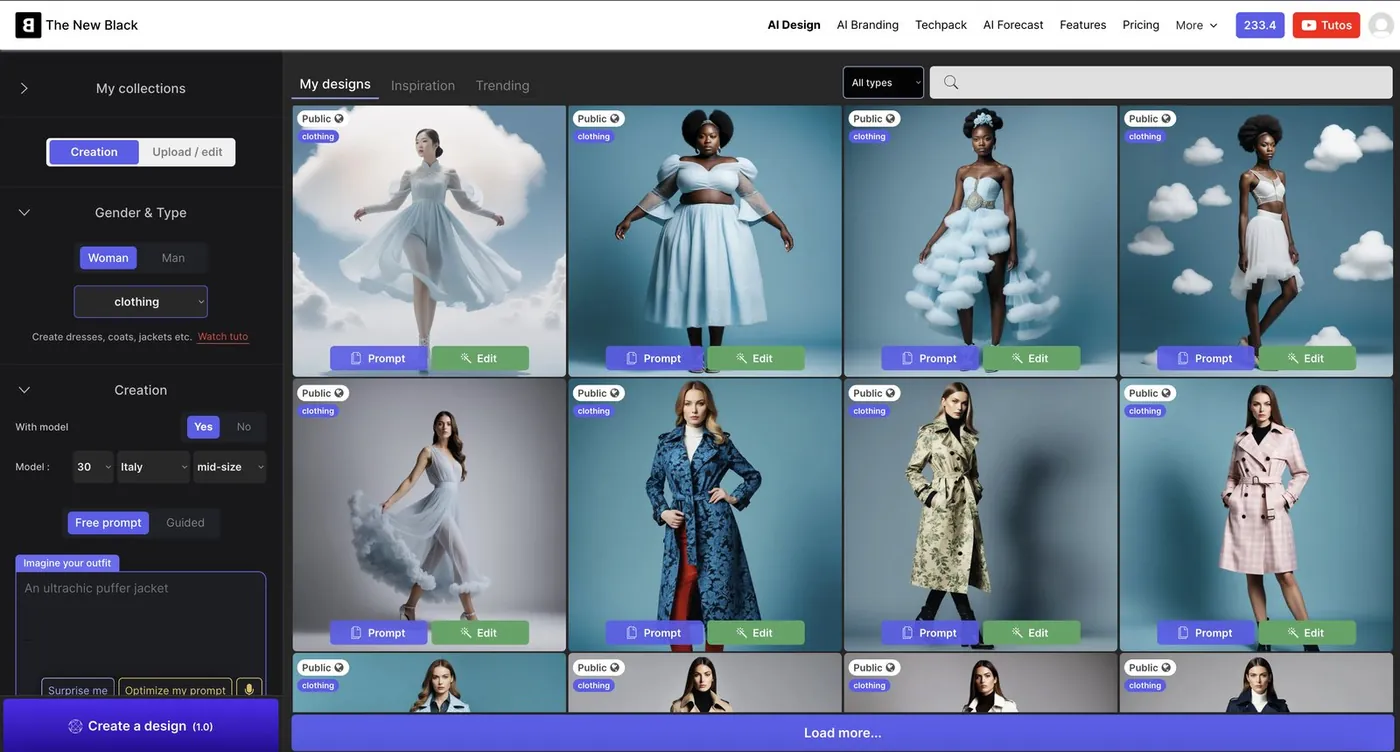Open the model age dropdown showing 30
This screenshot has height=752, width=1400.
tap(93, 467)
